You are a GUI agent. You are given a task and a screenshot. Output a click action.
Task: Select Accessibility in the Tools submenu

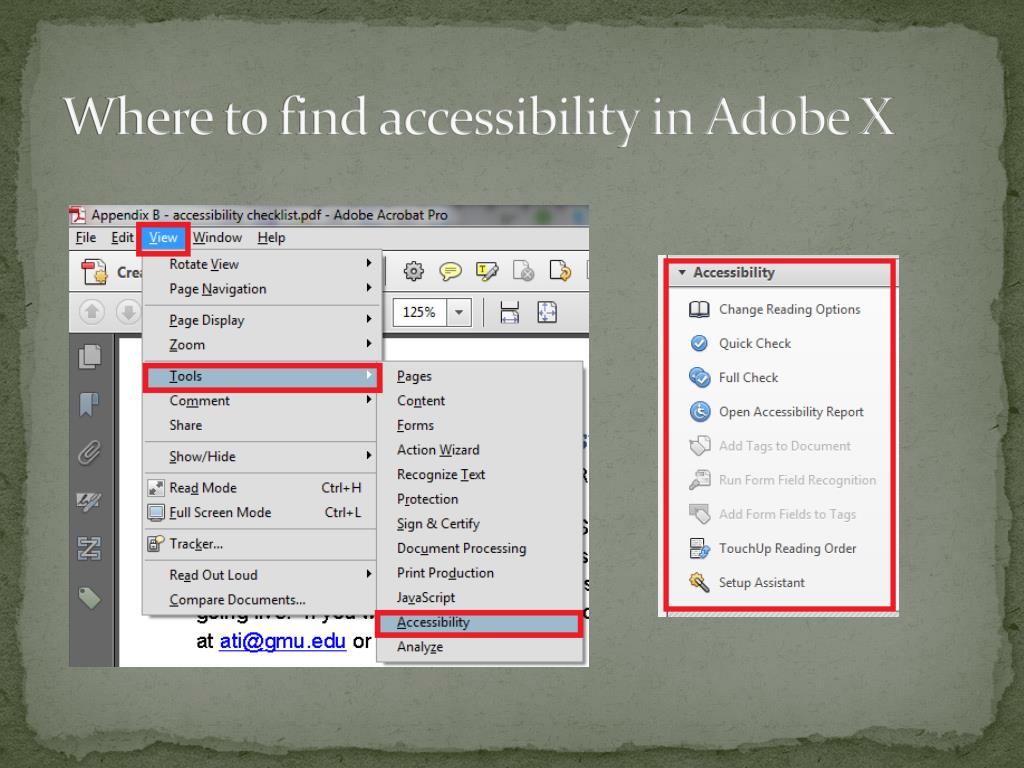(479, 623)
